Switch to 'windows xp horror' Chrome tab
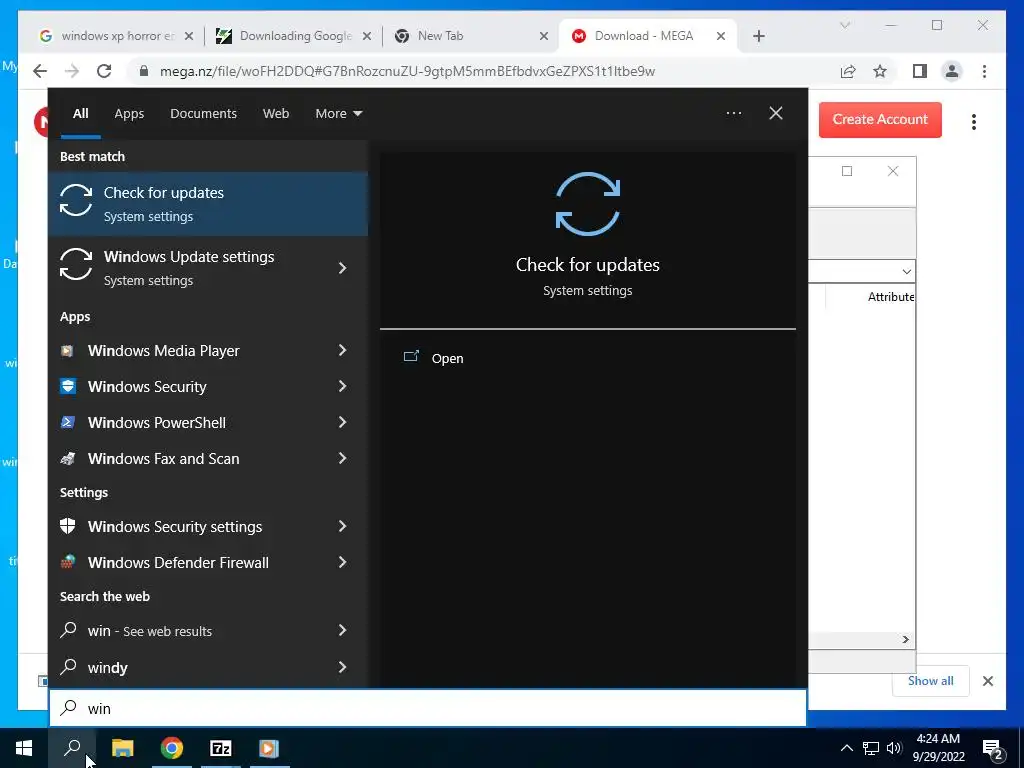The width and height of the screenshot is (1024, 768). click(118, 36)
